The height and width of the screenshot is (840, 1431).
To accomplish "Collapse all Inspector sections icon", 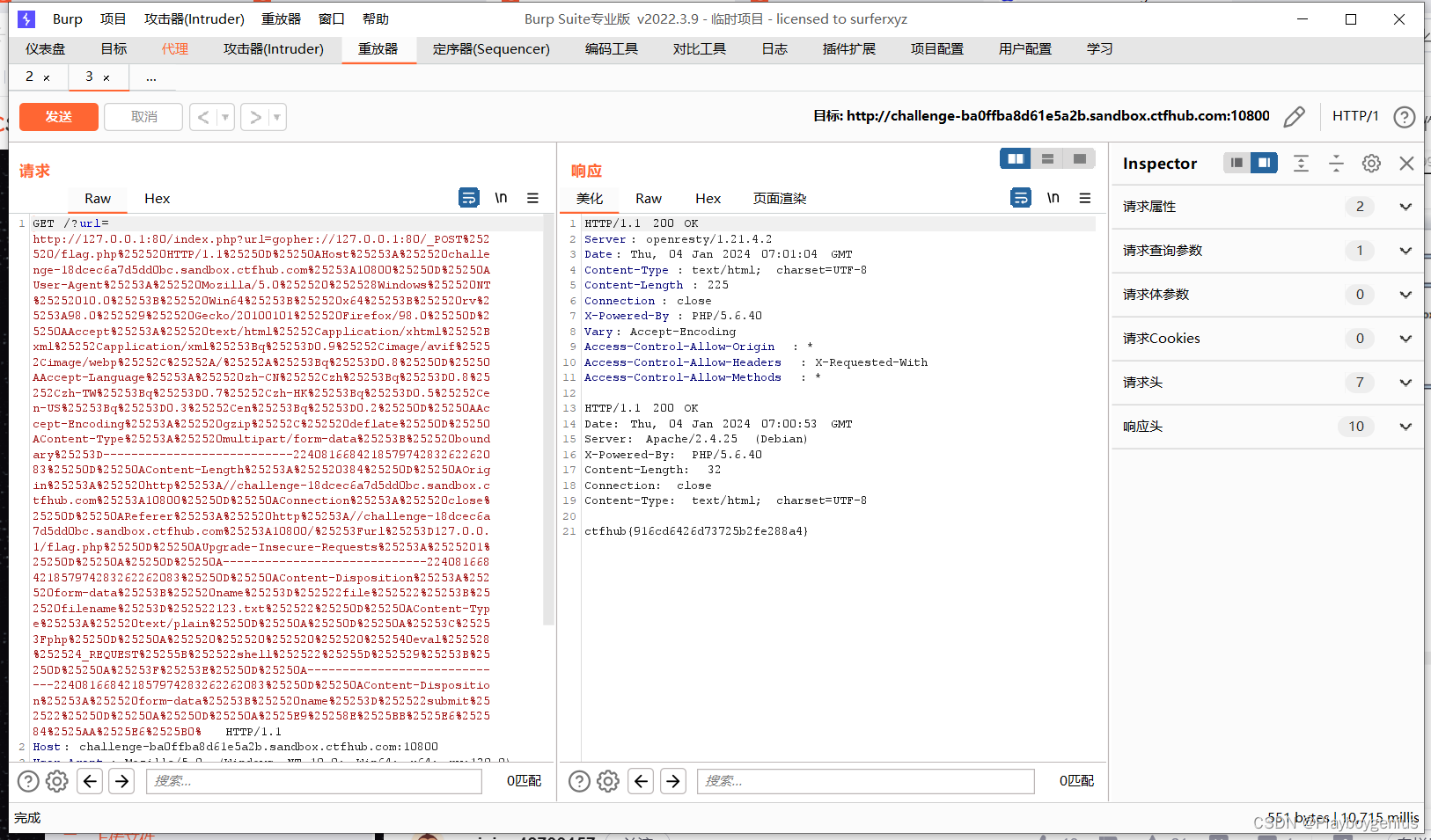I will [x=1336, y=163].
